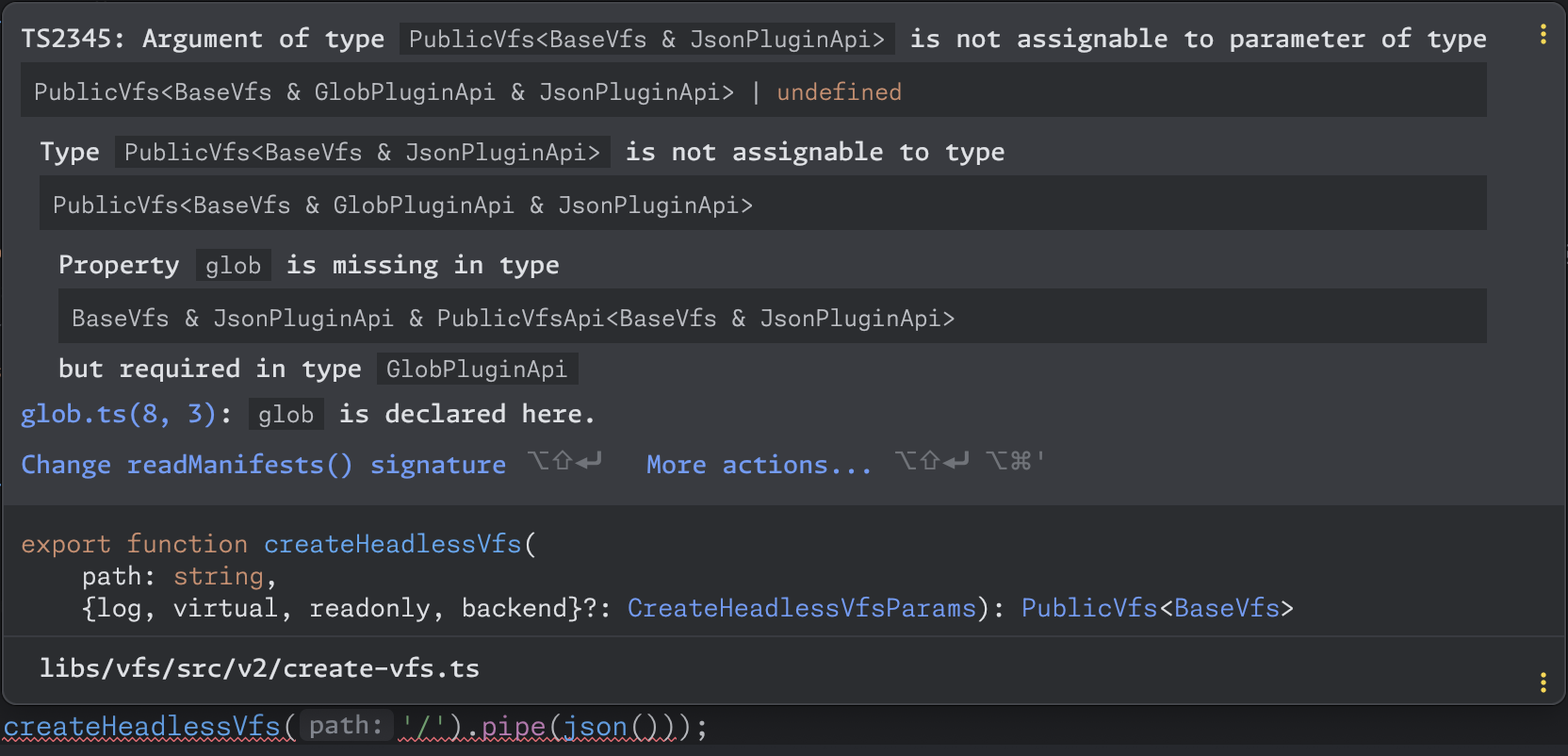
Task: Open the documentation section's bottom kebab menu
Action: [x=1543, y=682]
